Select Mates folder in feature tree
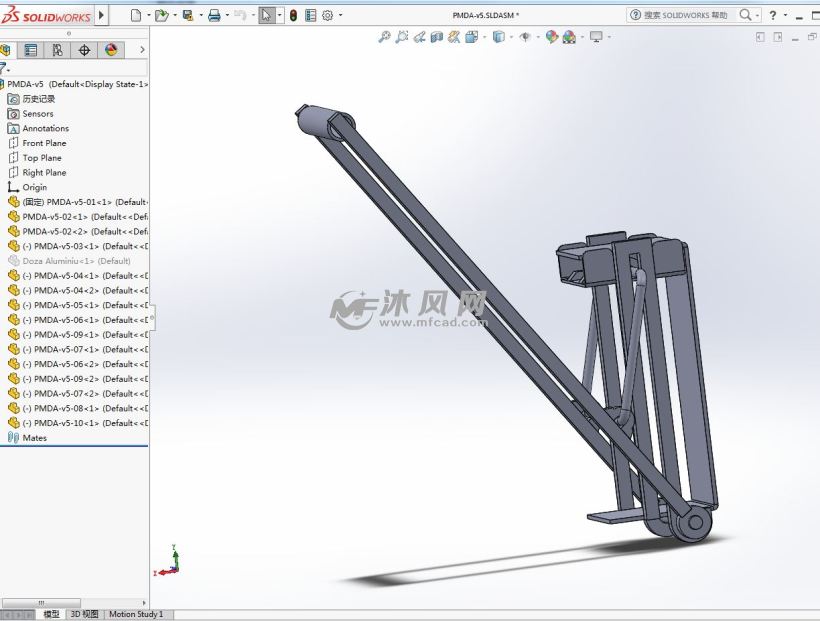The height and width of the screenshot is (621, 820). (34, 438)
